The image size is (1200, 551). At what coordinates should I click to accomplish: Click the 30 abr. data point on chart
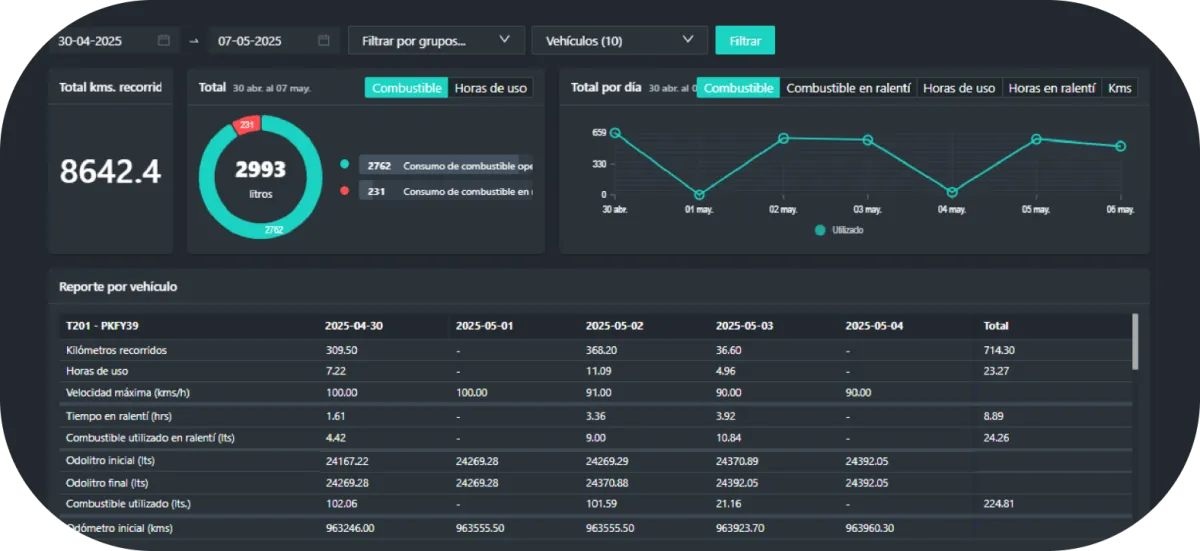pos(615,132)
